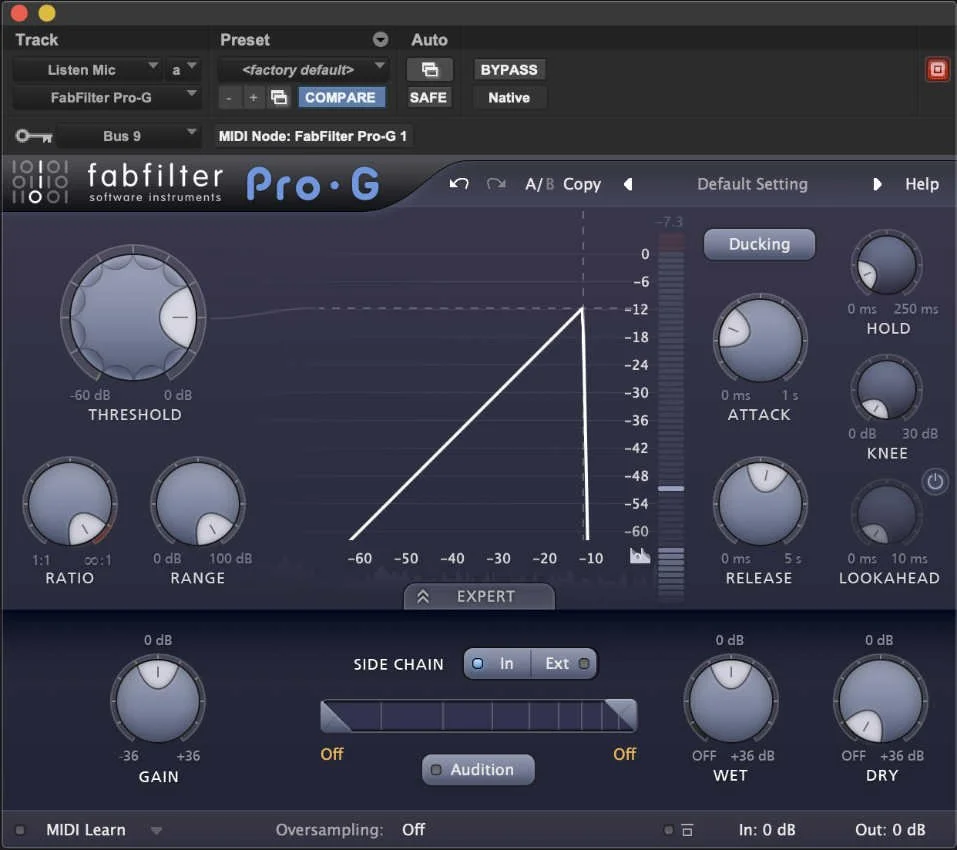This screenshot has width=957, height=850.
Task: Click the side chain filter band slider
Action: (x=478, y=716)
